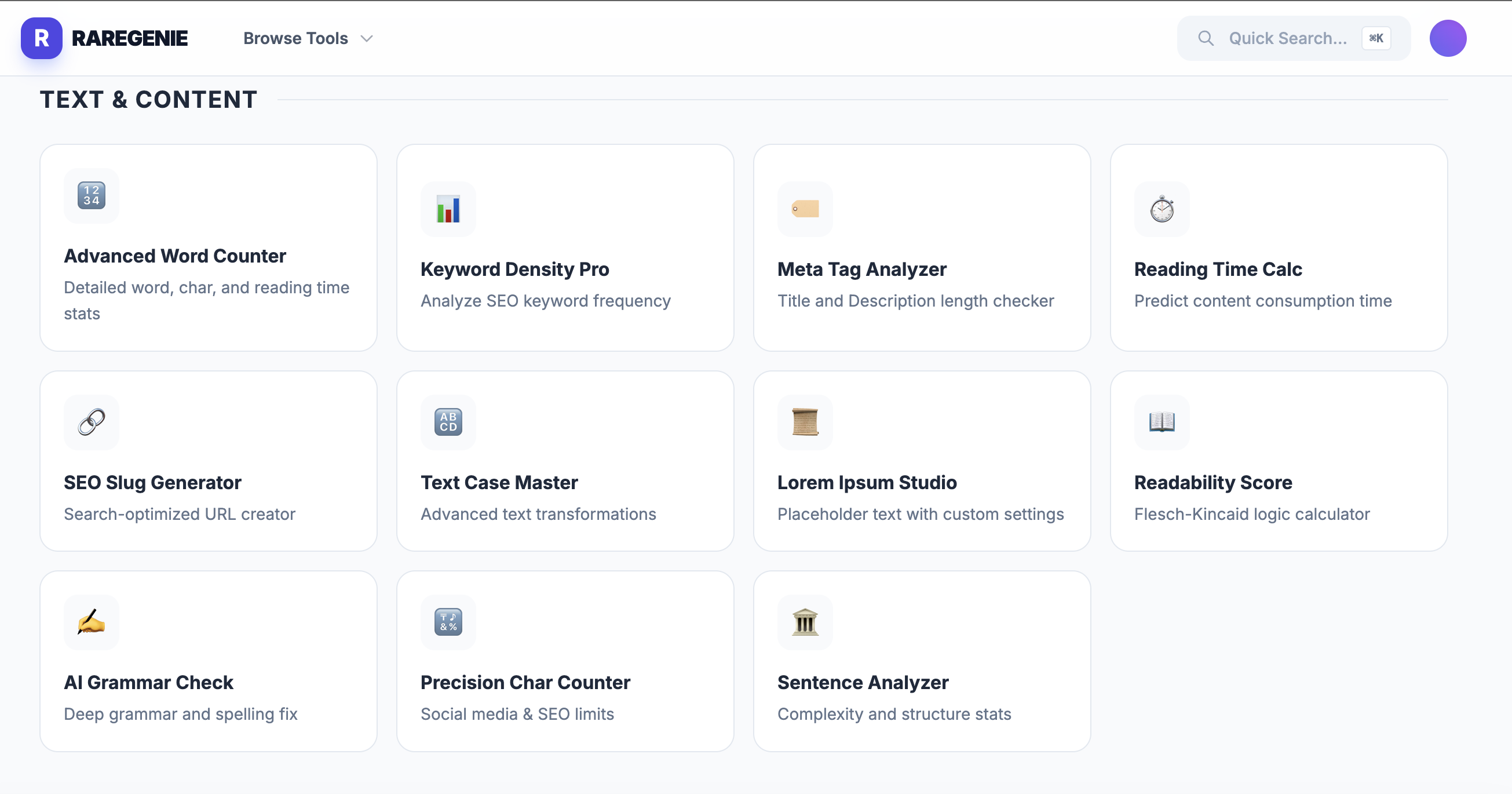Click the bar chart icon for Keyword Density Pro
The image size is (1512, 794).
(x=448, y=209)
